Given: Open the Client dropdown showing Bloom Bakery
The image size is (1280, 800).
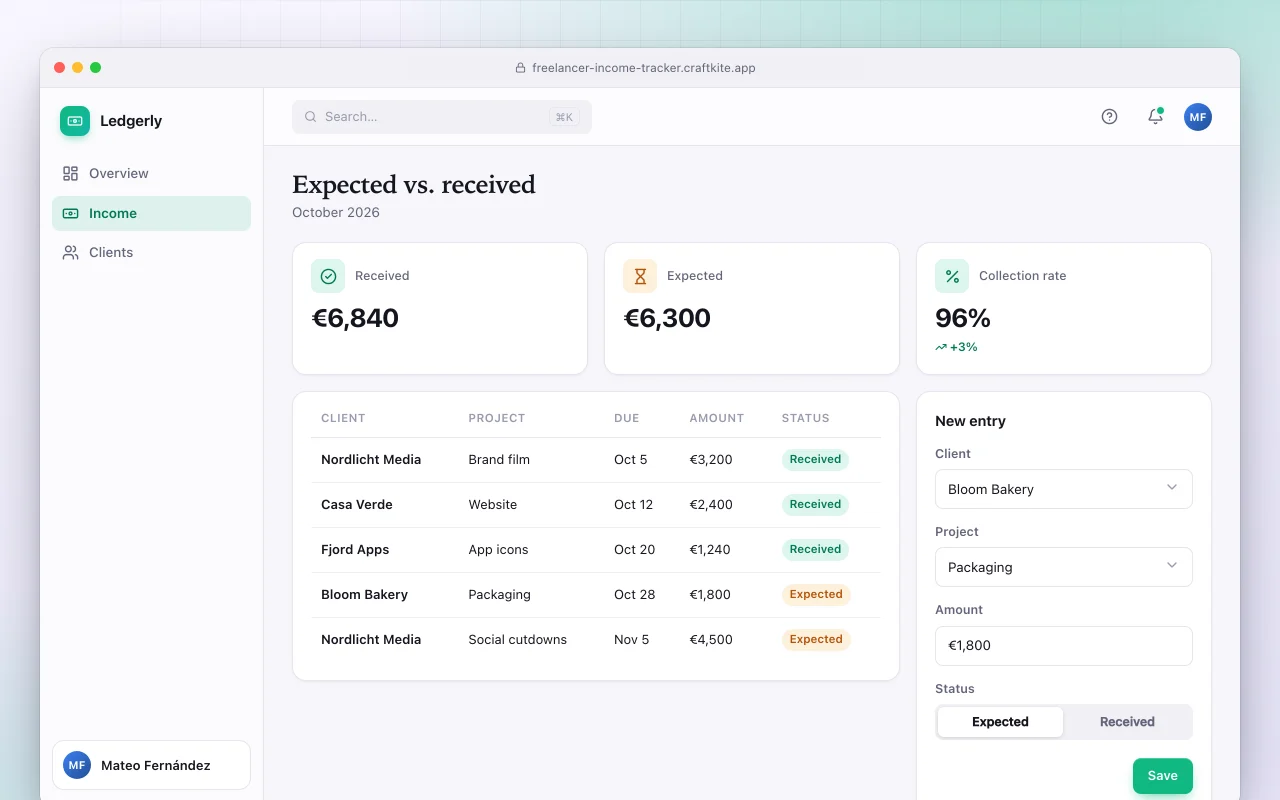Looking at the screenshot, I should 1064,489.
